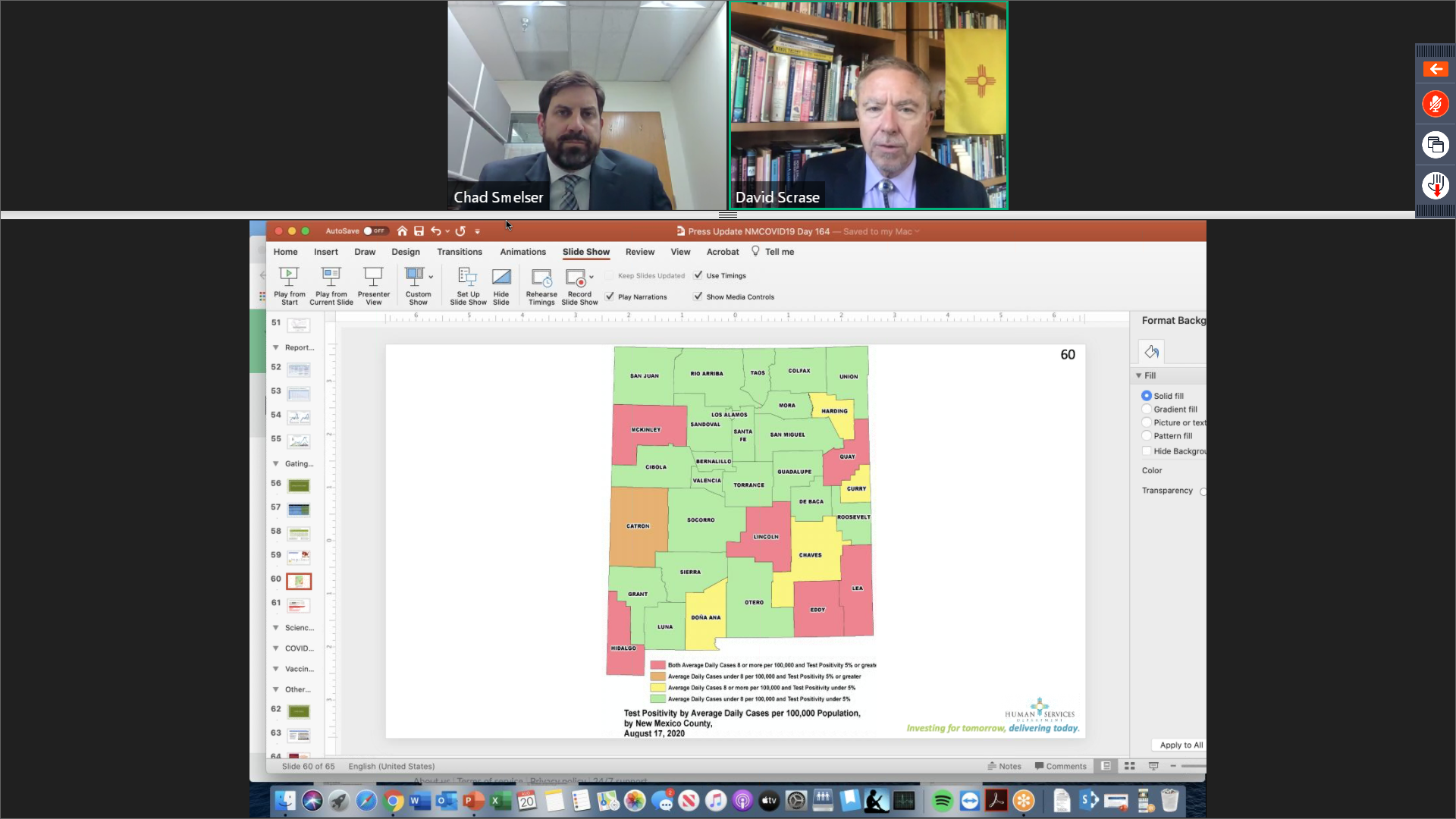Open Customize Quick Access Toolbar dropdown
Image resolution: width=1456 pixels, height=819 pixels.
click(477, 232)
